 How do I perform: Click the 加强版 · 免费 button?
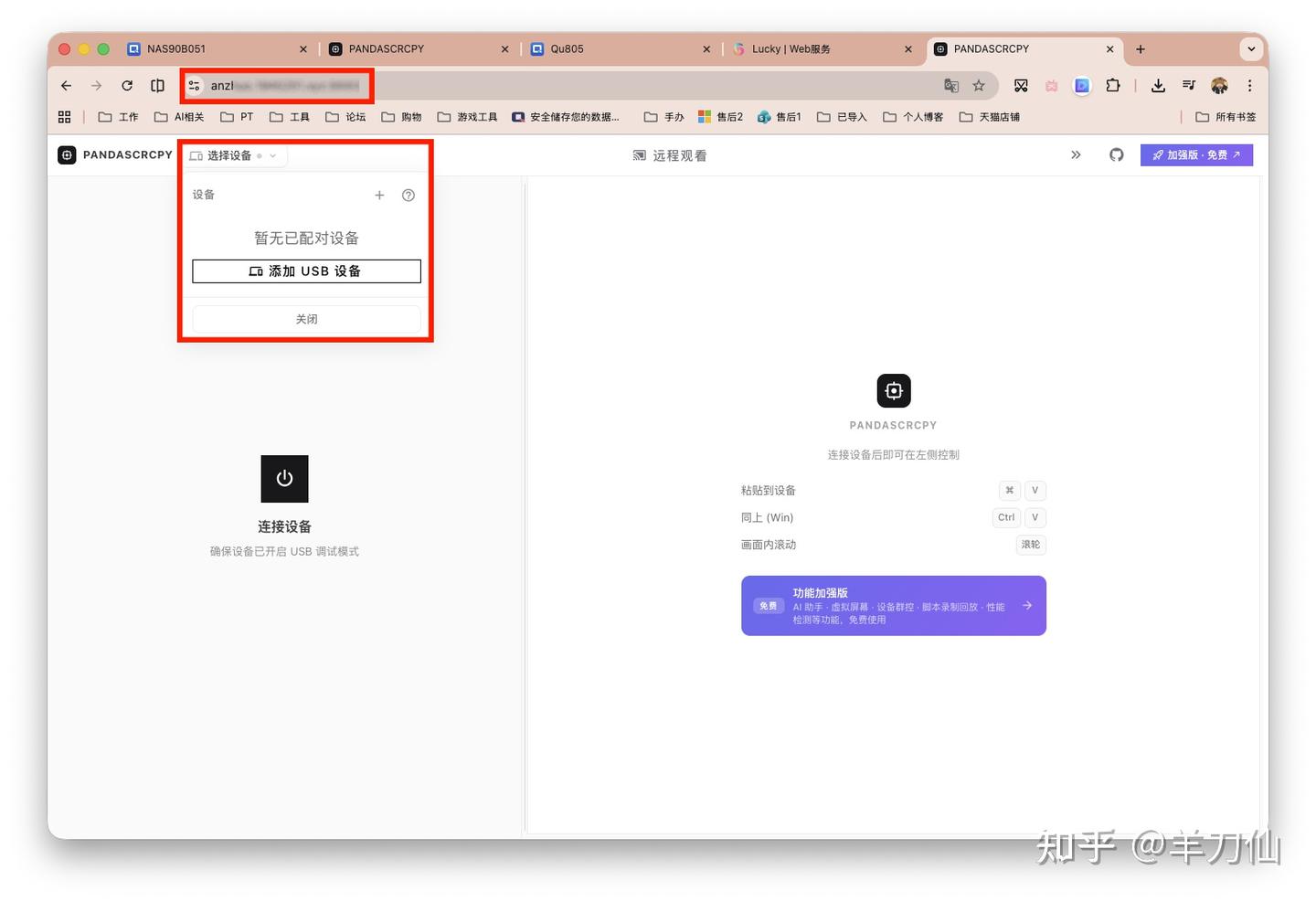[1196, 155]
